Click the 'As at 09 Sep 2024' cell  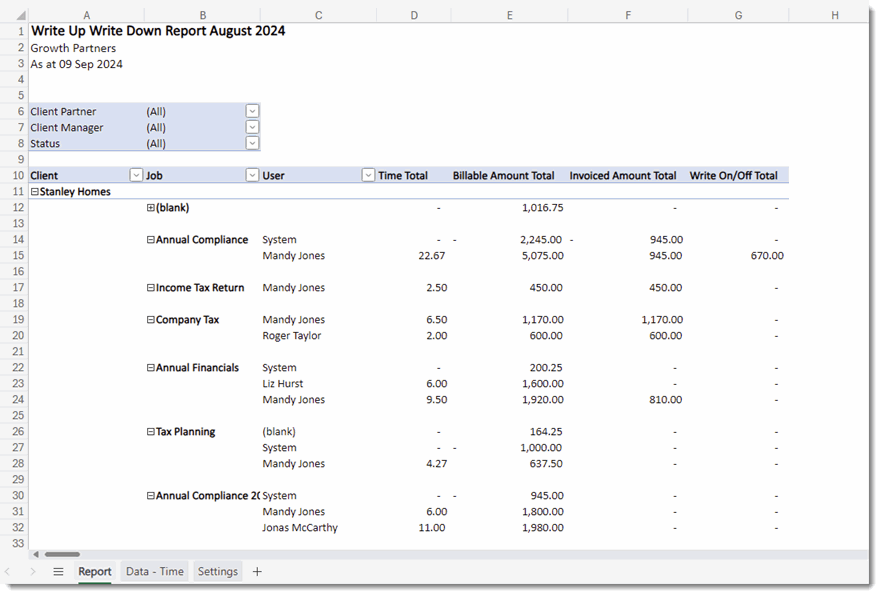[x=76, y=64]
